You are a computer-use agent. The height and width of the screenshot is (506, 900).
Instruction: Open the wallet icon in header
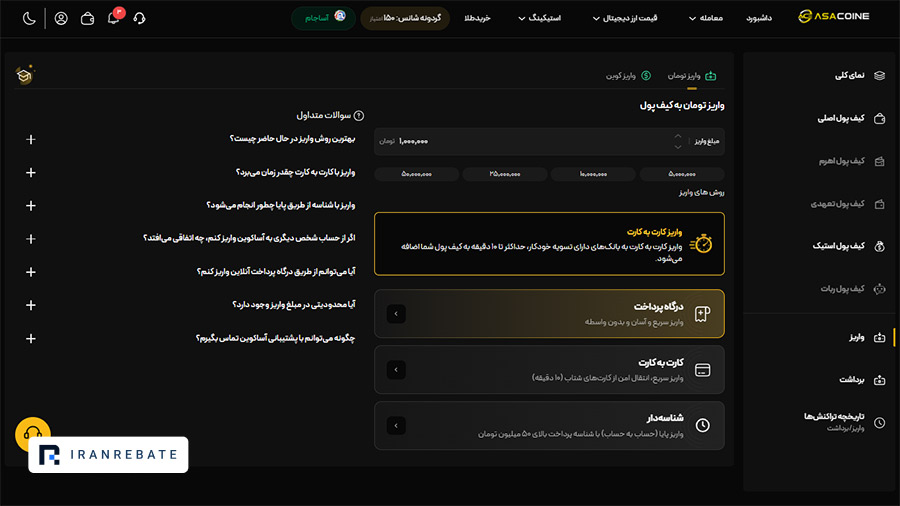tap(87, 18)
